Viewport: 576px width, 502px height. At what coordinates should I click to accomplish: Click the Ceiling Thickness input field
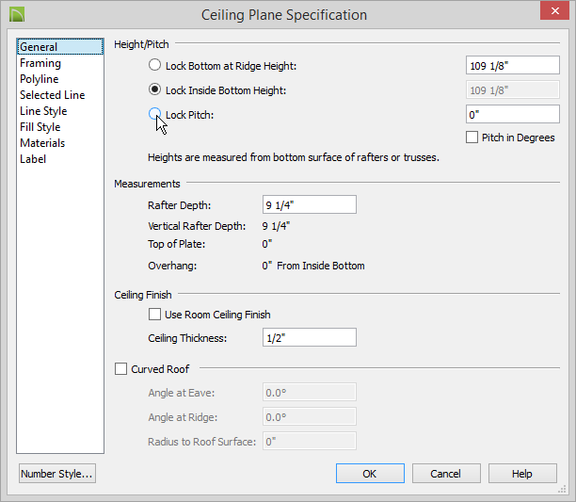click(309, 337)
